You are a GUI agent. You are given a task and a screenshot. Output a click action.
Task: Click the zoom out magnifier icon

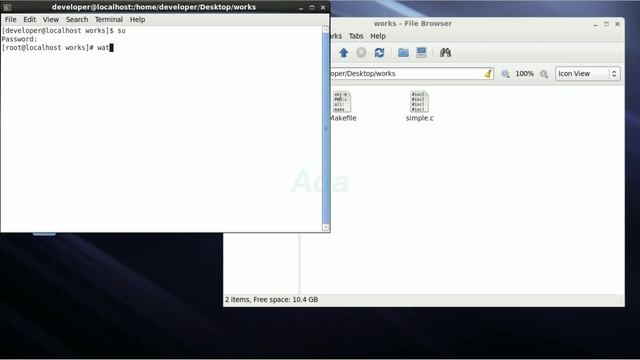[505, 74]
